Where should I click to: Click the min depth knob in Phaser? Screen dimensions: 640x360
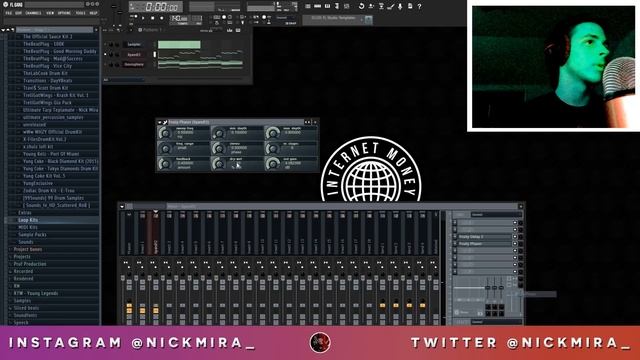pos(219,133)
